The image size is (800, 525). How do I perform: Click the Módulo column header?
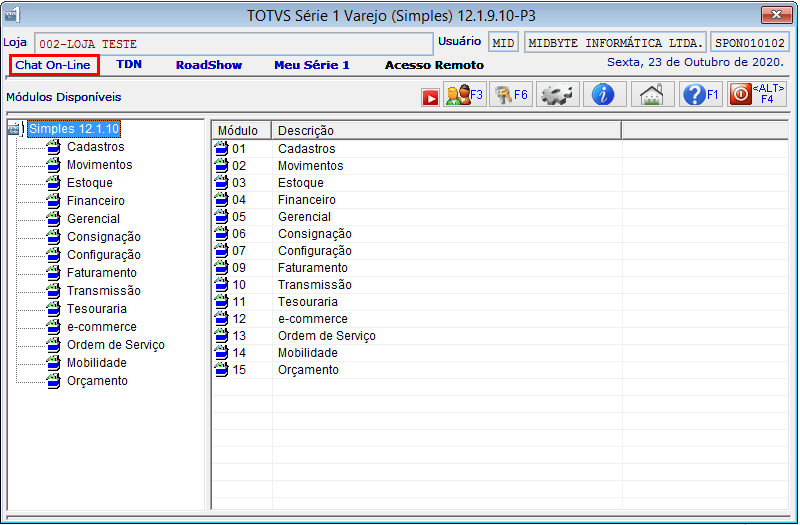(241, 131)
